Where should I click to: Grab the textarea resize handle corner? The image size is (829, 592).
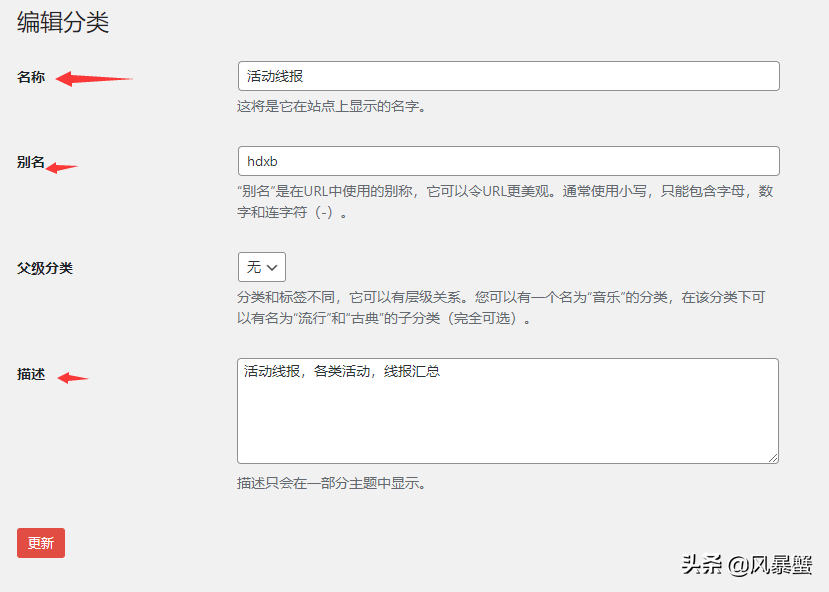pyautogui.click(x=773, y=458)
